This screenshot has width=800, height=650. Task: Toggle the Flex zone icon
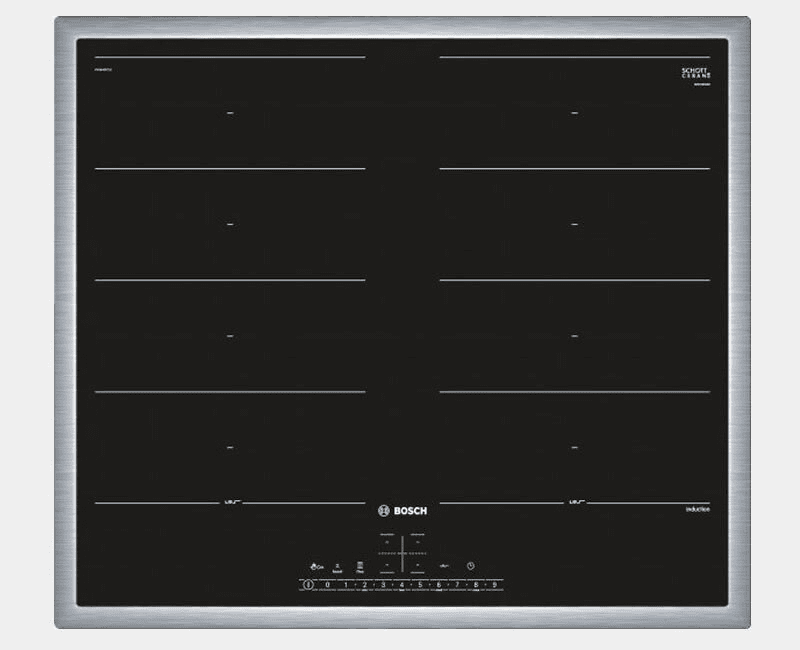(x=360, y=567)
